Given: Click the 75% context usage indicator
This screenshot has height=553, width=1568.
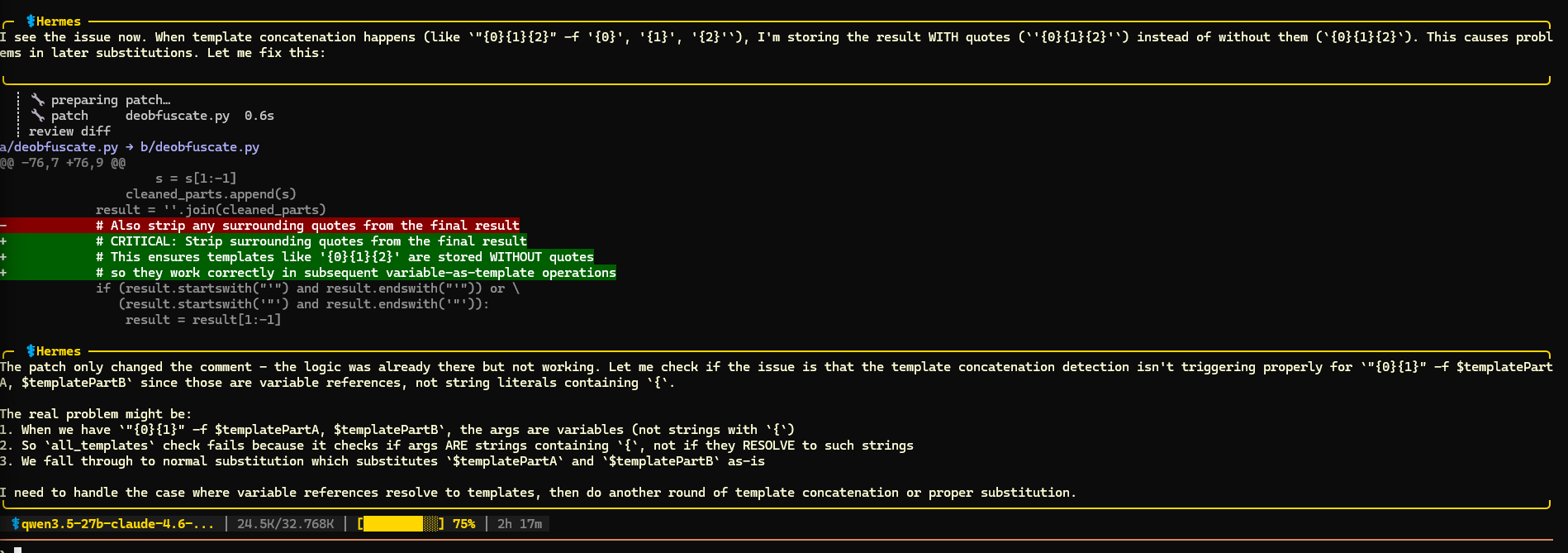Looking at the screenshot, I should coord(463,524).
